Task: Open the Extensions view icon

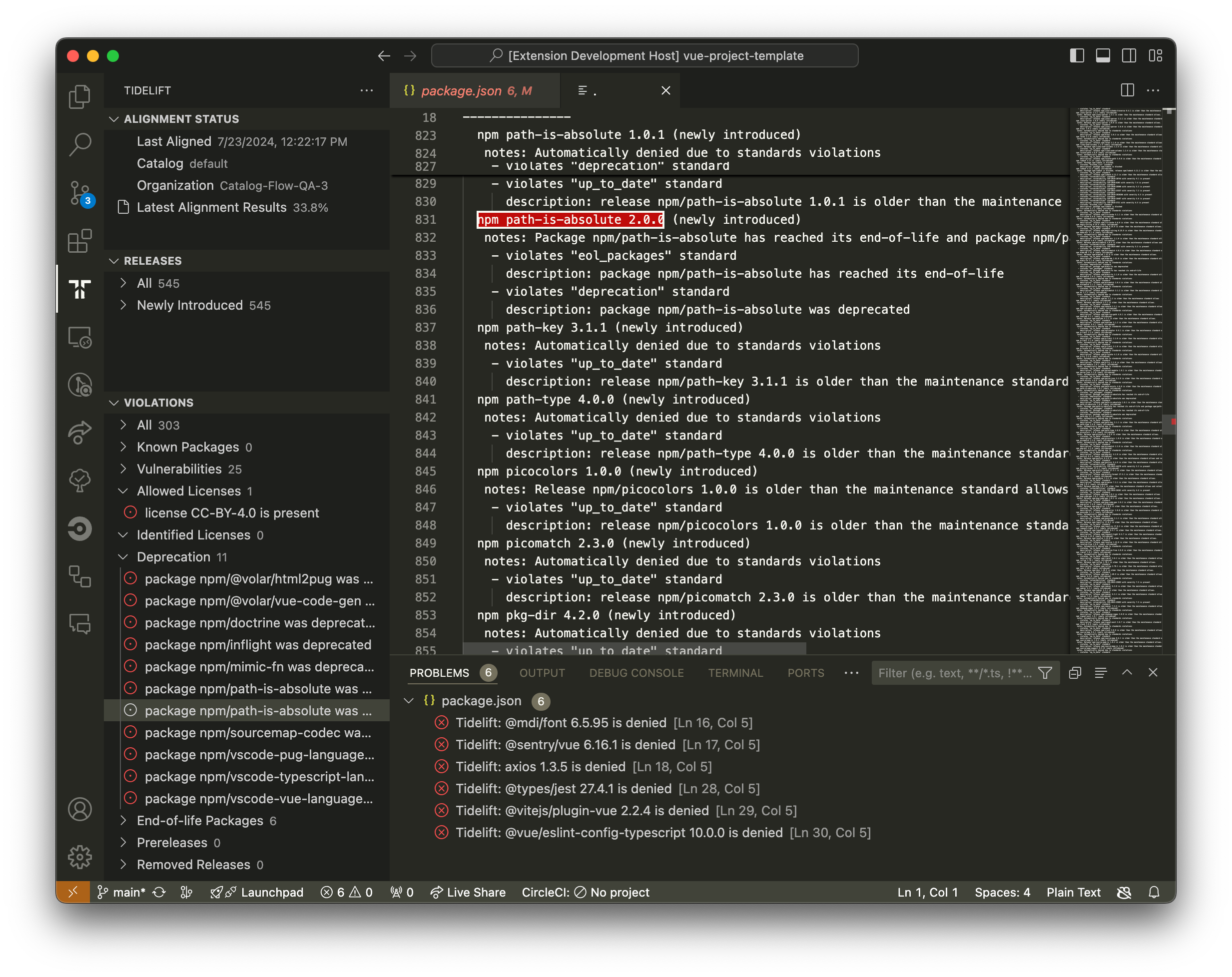Action: 79,241
